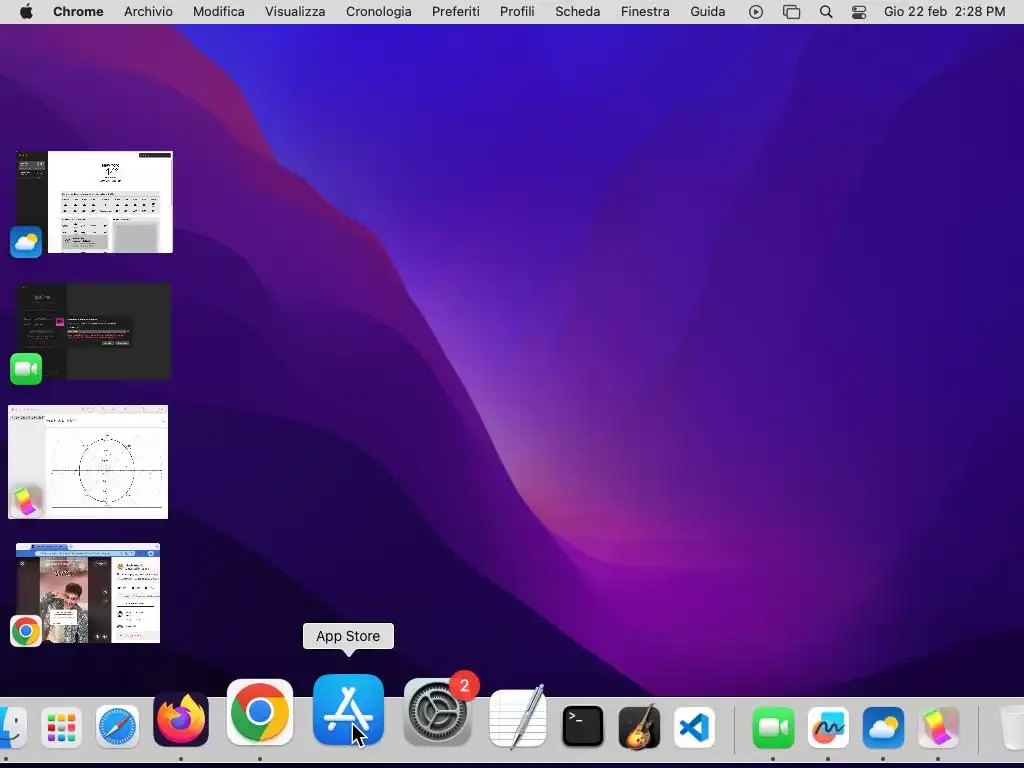Screen dimensions: 1024x768
Task: Open Freeform from the Dock
Action: pyautogui.click(x=828, y=727)
